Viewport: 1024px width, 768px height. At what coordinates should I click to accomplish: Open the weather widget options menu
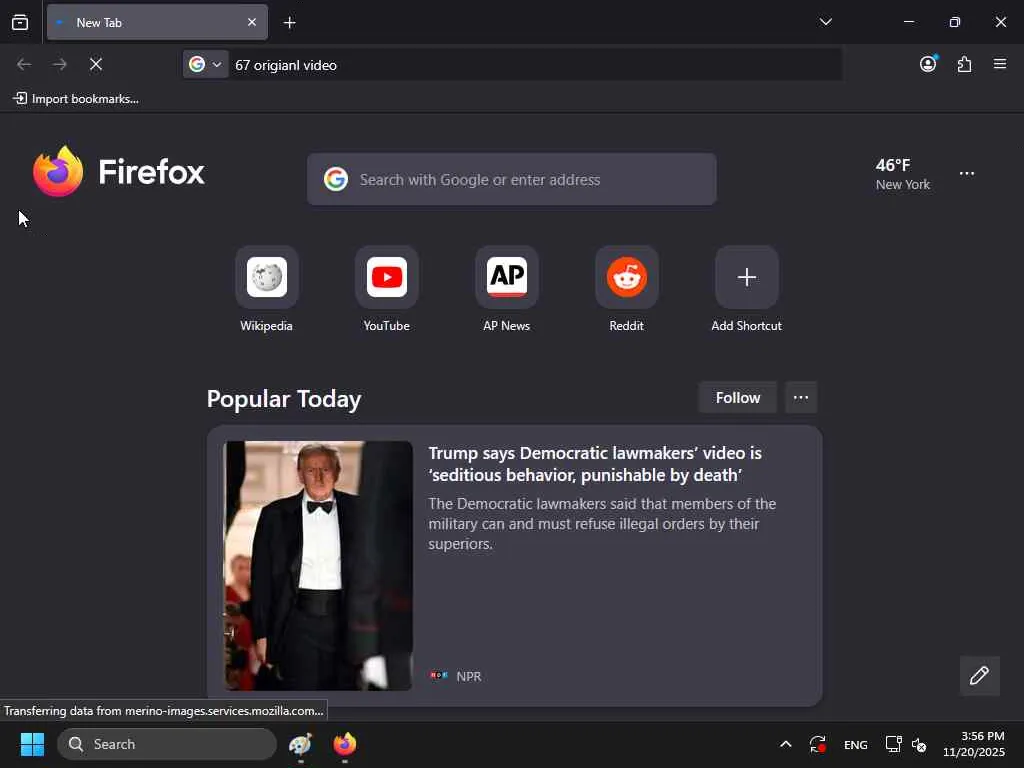pyautogui.click(x=967, y=173)
